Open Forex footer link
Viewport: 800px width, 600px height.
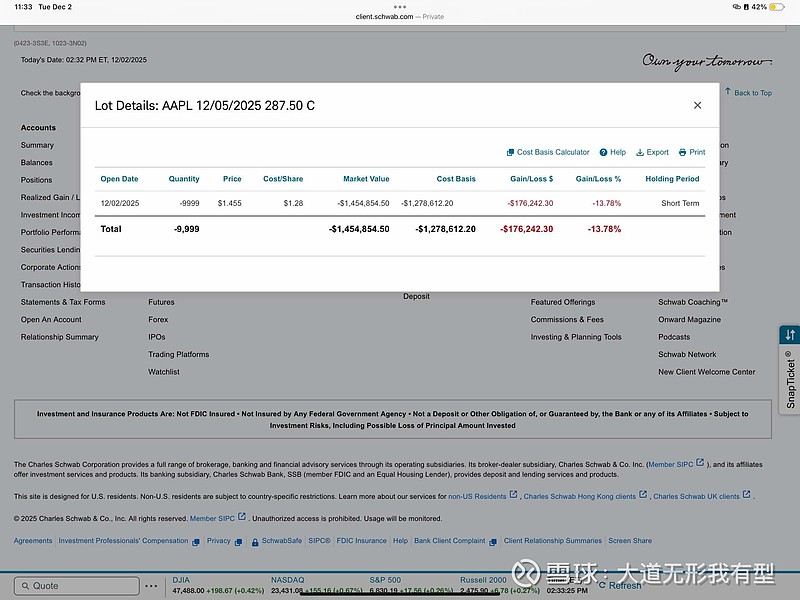pyautogui.click(x=158, y=319)
